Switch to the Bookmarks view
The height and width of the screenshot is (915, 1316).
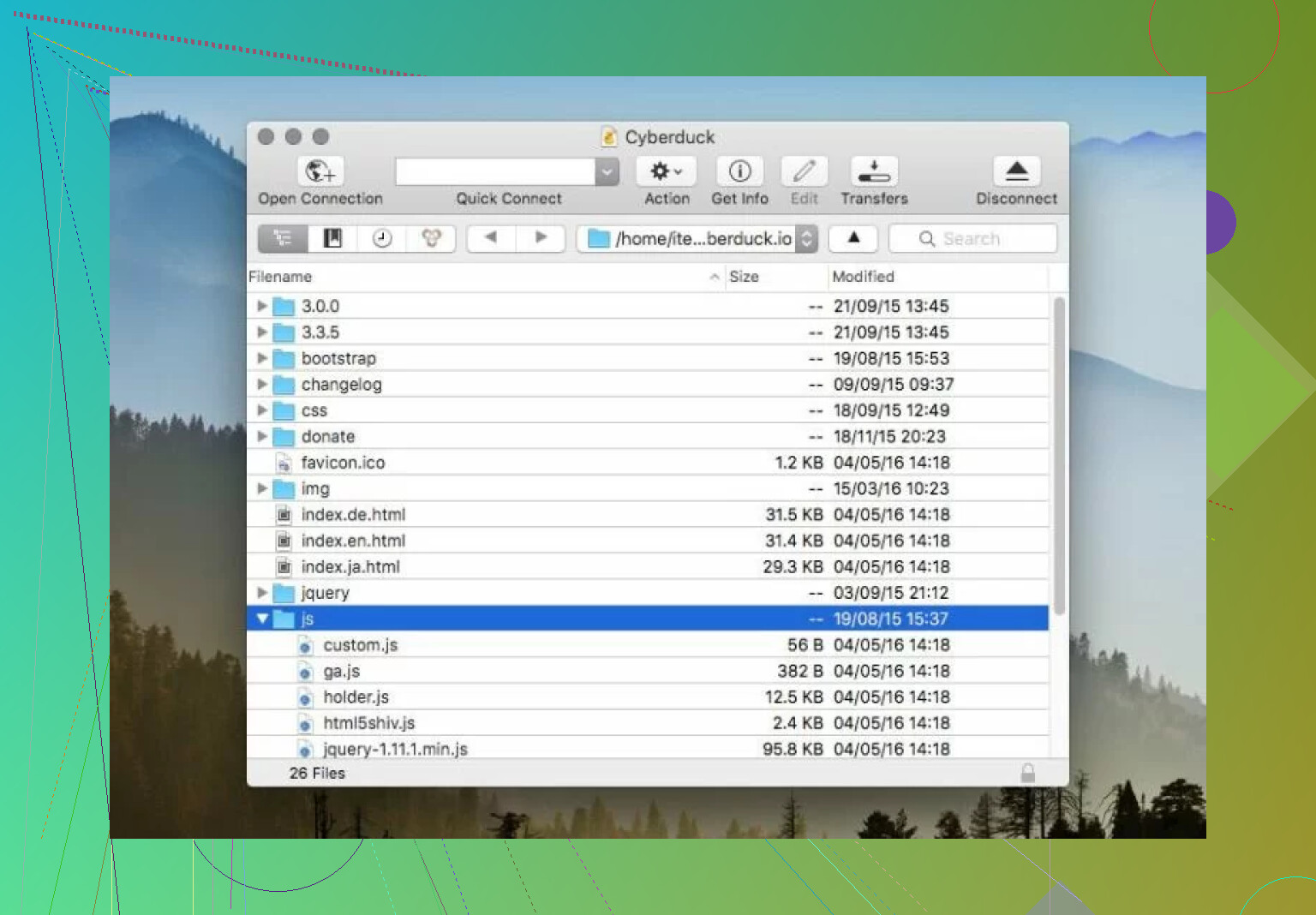(x=332, y=238)
